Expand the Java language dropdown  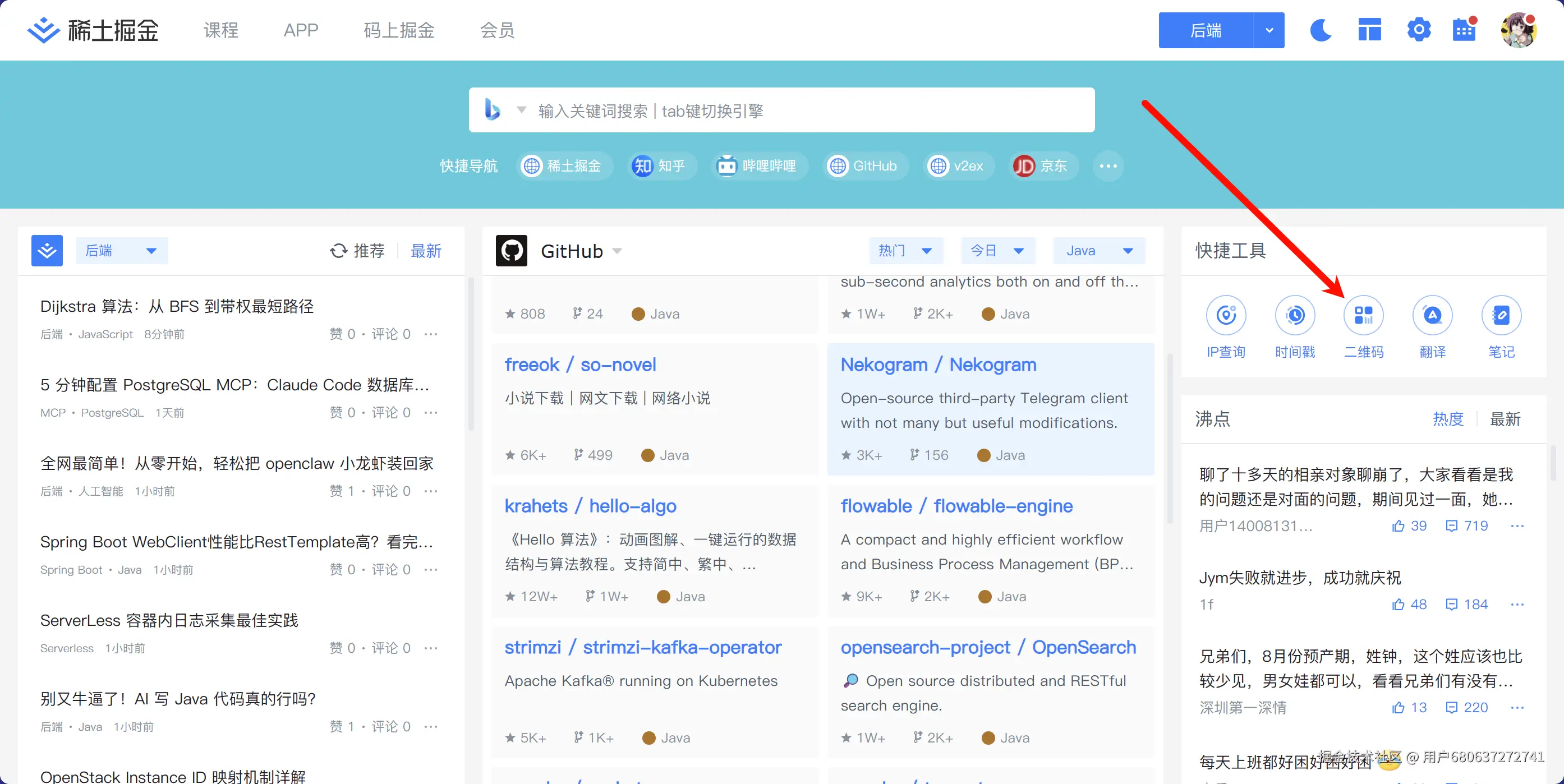click(1099, 251)
